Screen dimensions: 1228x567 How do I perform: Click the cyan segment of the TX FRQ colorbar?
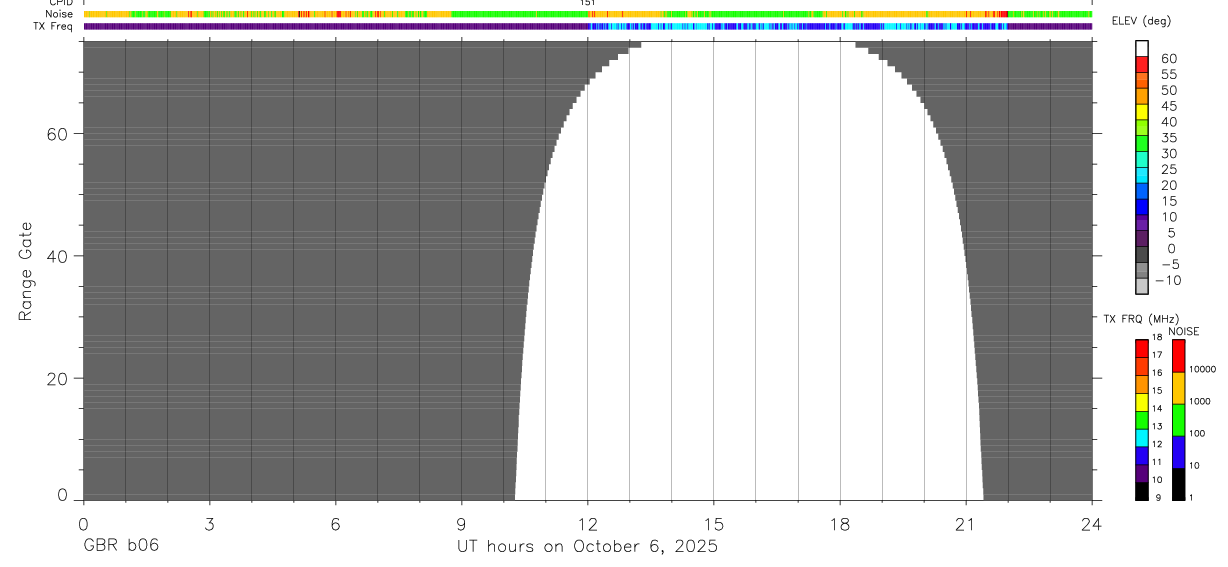1141,438
